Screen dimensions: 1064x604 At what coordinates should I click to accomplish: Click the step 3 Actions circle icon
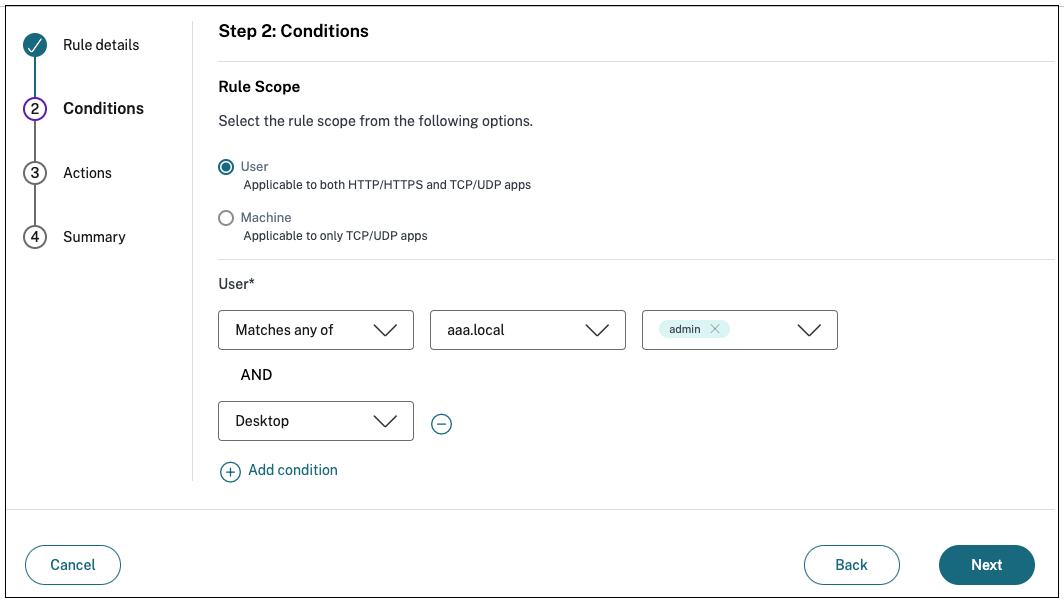tap(35, 173)
